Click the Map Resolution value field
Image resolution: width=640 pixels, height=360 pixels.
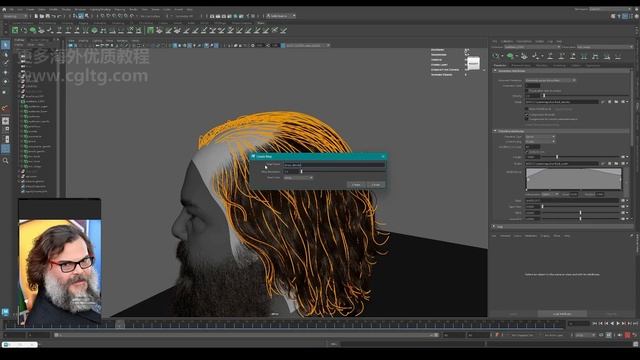290,171
